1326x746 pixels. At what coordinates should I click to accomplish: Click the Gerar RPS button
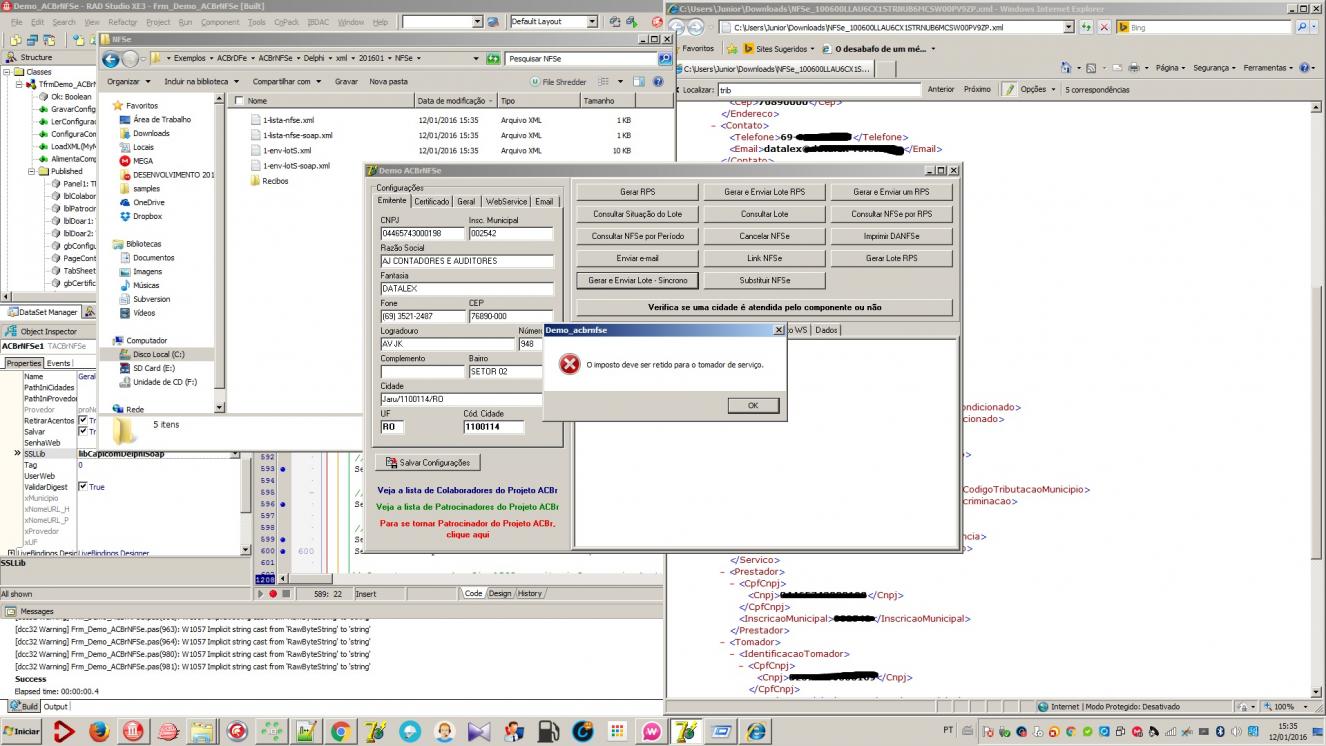click(x=637, y=192)
